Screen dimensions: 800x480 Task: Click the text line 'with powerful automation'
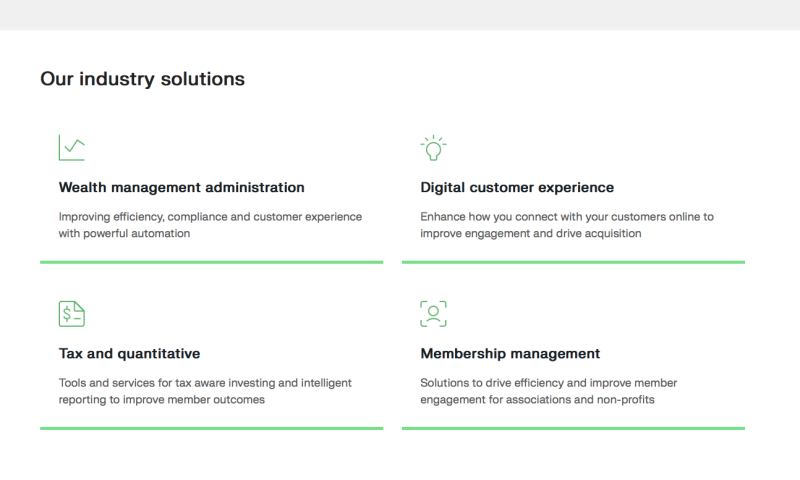[x=124, y=233]
